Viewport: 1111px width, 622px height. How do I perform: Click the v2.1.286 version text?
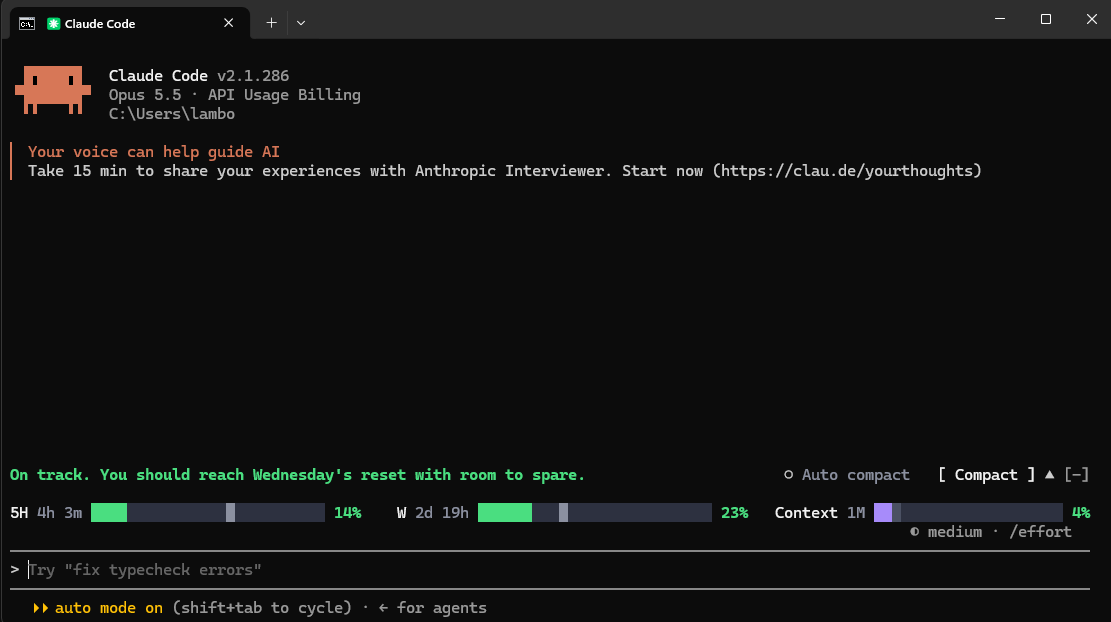click(253, 76)
